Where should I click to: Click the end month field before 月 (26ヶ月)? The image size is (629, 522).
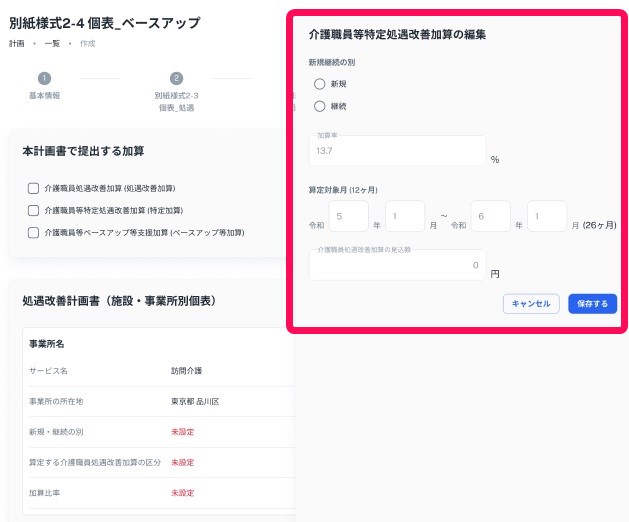click(547, 216)
